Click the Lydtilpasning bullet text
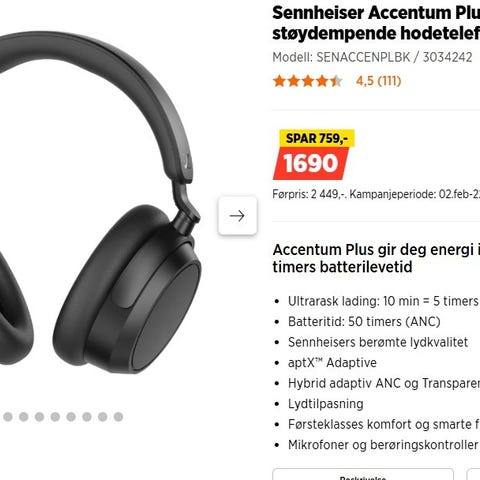This screenshot has height=480, width=480. (x=326, y=404)
